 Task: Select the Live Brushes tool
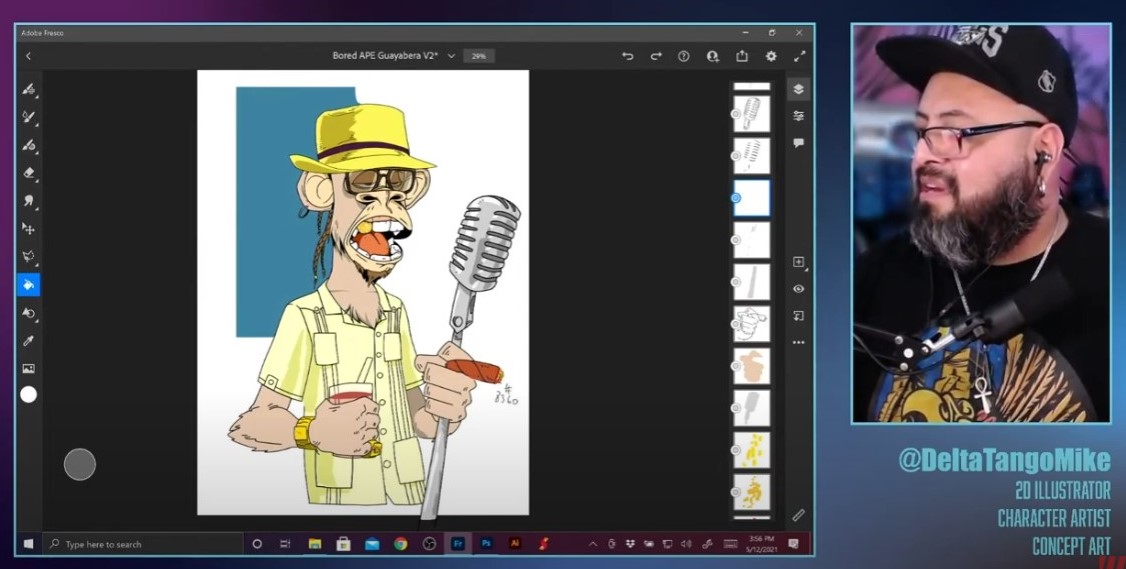pyautogui.click(x=29, y=117)
